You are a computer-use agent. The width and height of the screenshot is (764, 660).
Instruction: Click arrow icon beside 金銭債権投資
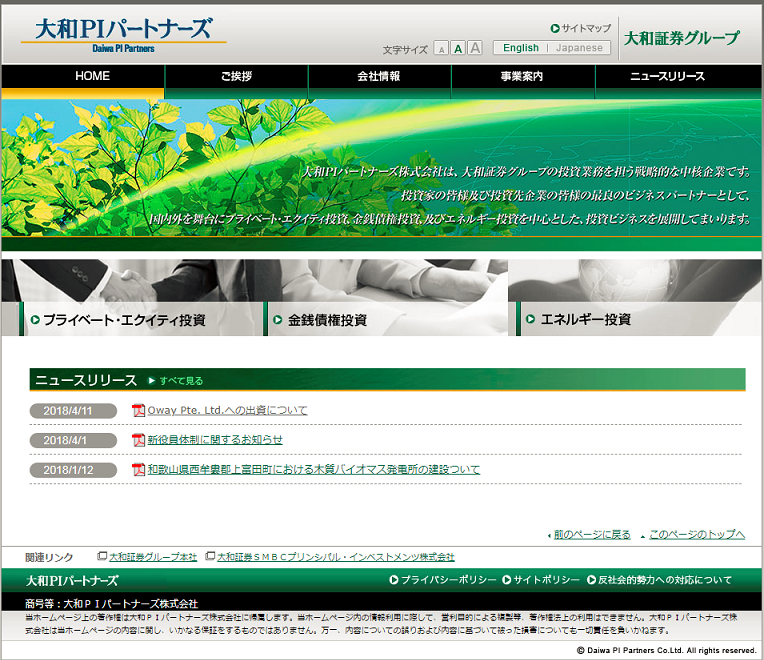click(x=278, y=320)
